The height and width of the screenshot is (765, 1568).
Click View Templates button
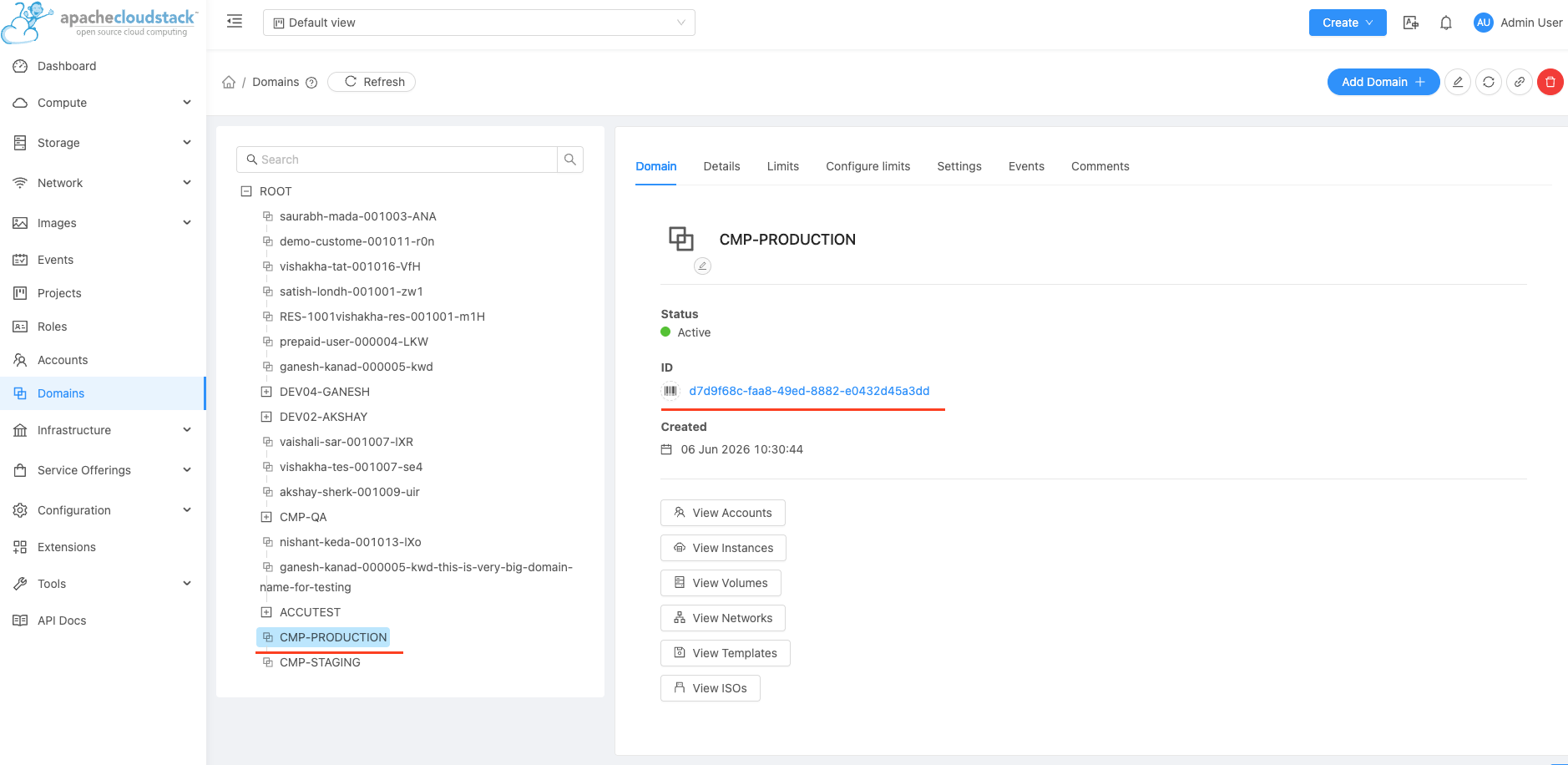(726, 653)
